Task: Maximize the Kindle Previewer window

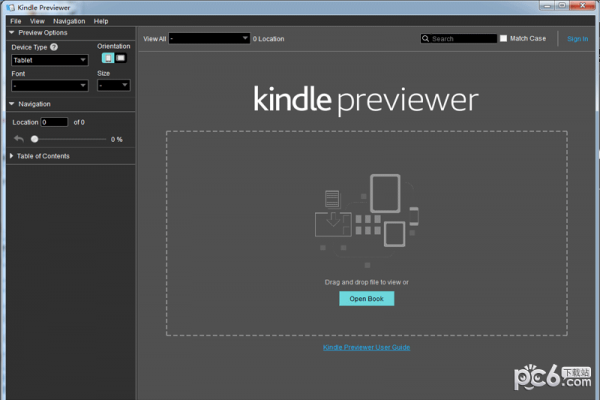Action: 561,6
